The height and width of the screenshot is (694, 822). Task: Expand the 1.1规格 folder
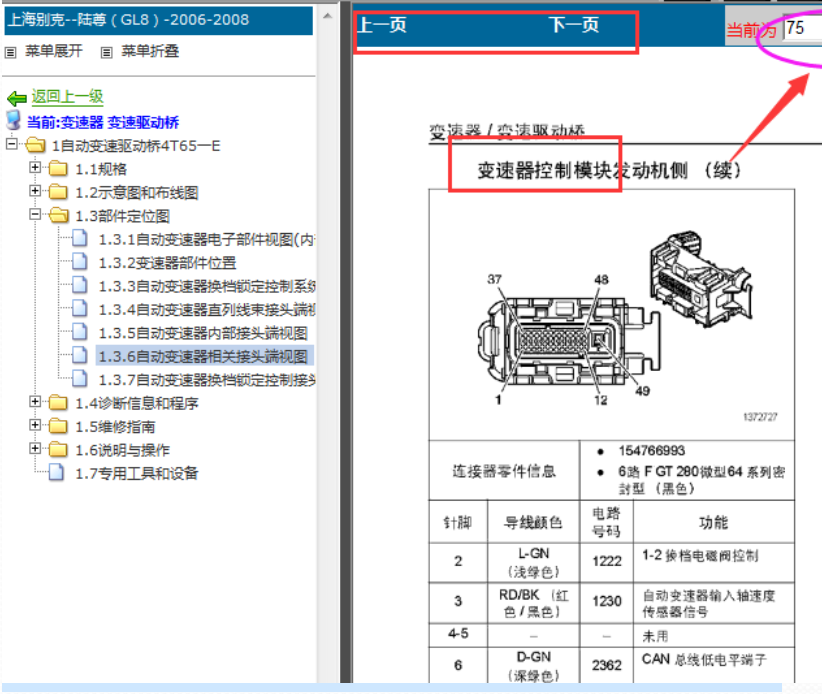point(35,167)
